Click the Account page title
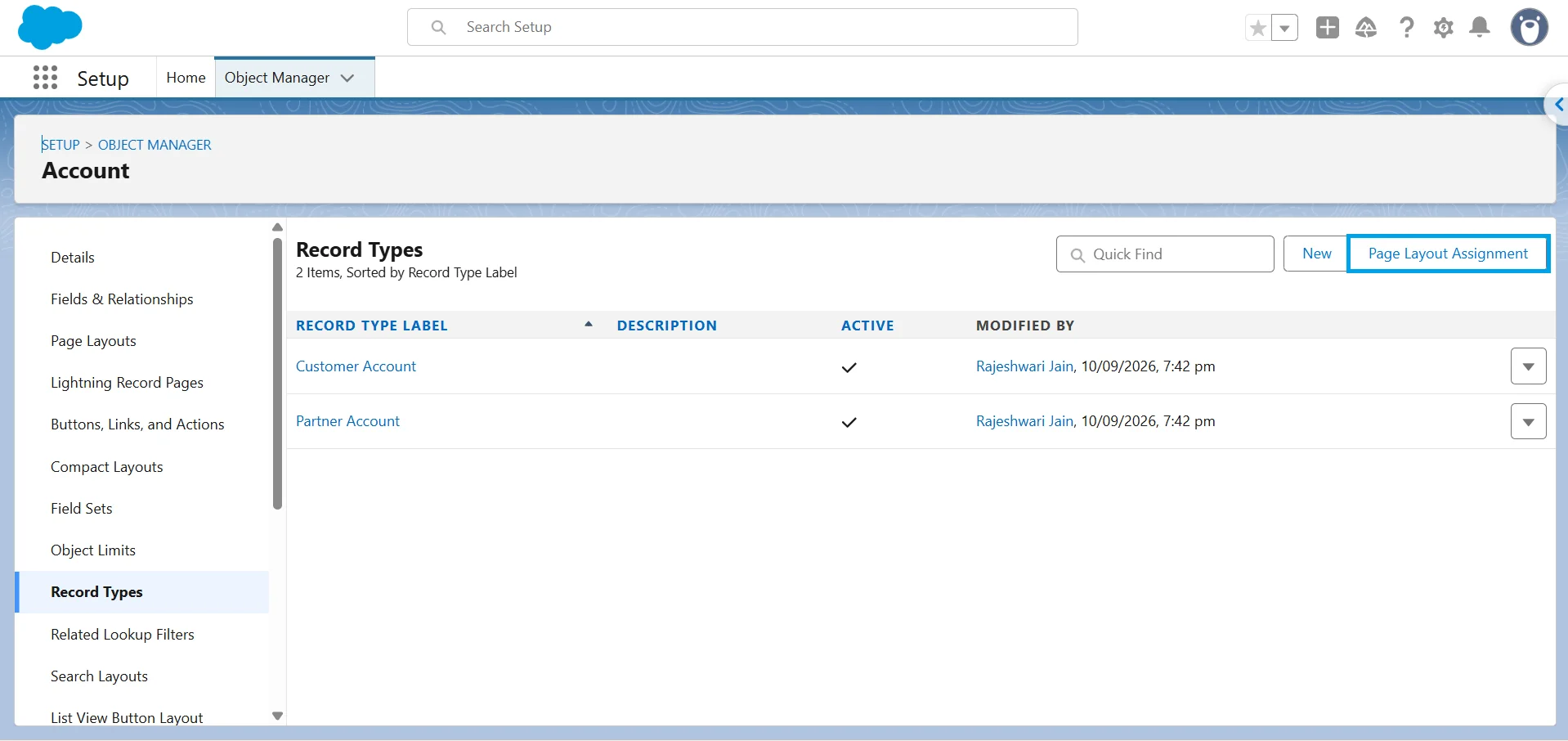Screen dimensions: 1568x741 (x=86, y=170)
